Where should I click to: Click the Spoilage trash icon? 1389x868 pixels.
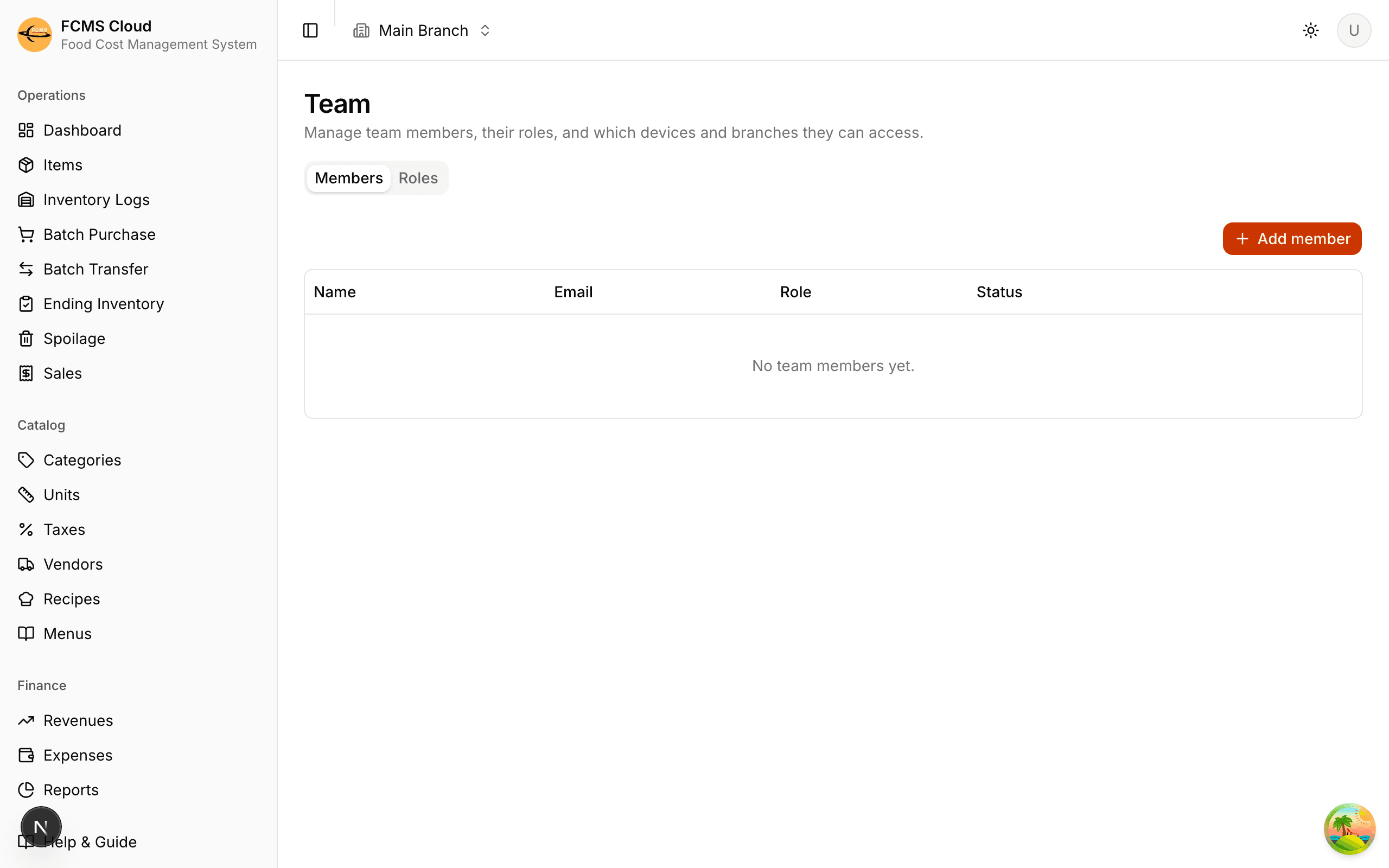click(26, 339)
